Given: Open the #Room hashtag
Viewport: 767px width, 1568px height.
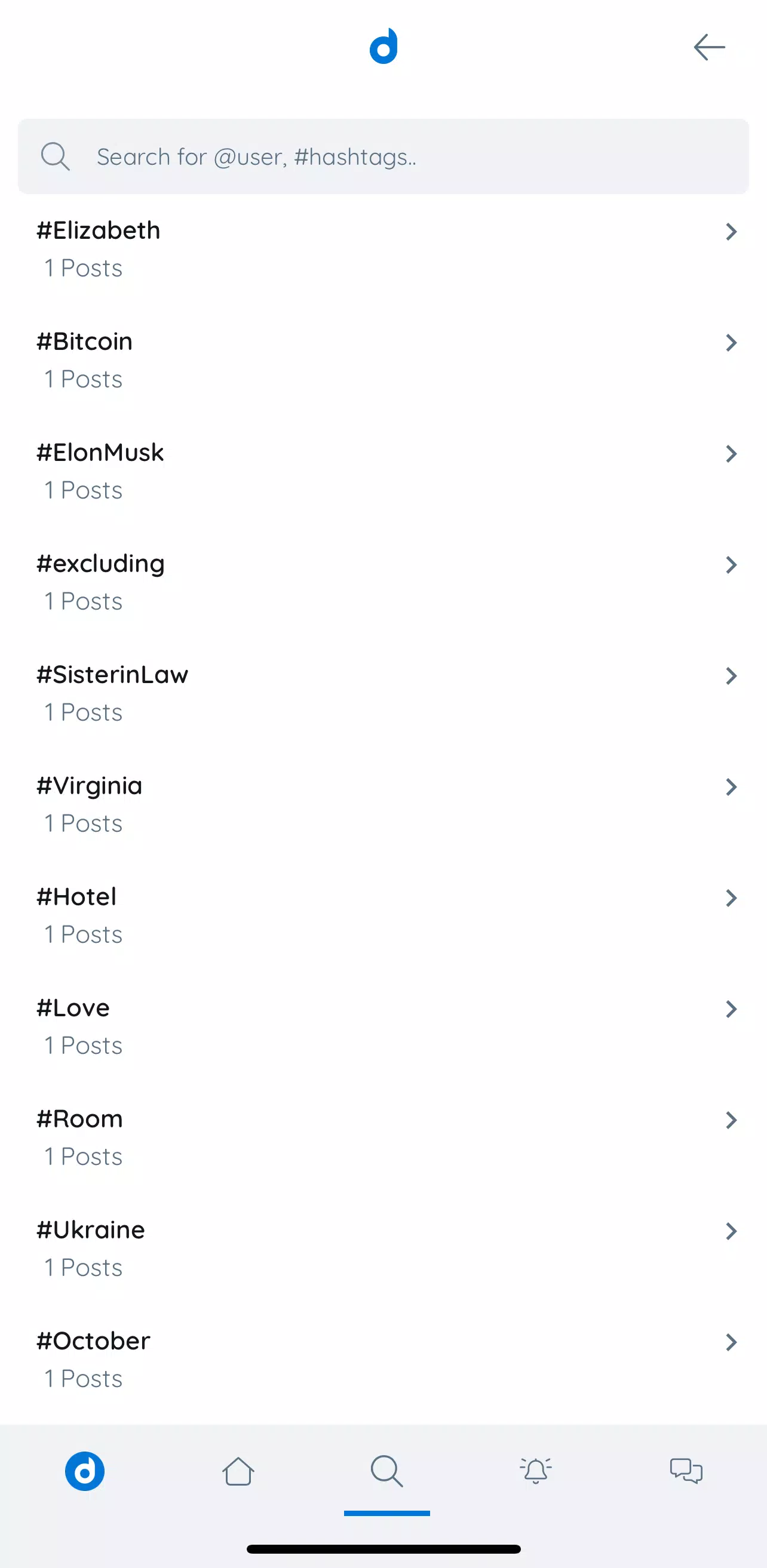Looking at the screenshot, I should [x=383, y=1137].
